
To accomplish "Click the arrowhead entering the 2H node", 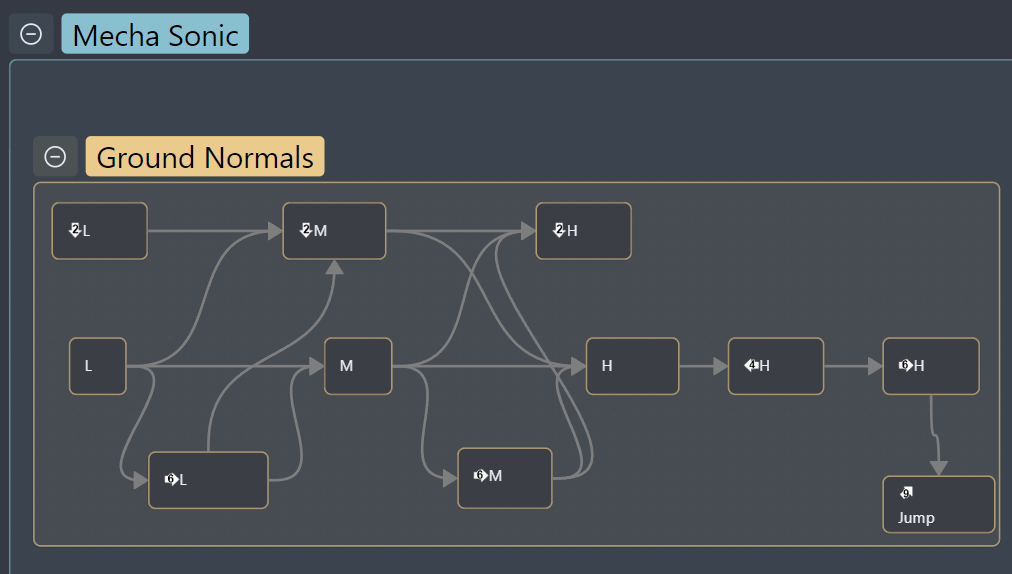I will 528,231.
